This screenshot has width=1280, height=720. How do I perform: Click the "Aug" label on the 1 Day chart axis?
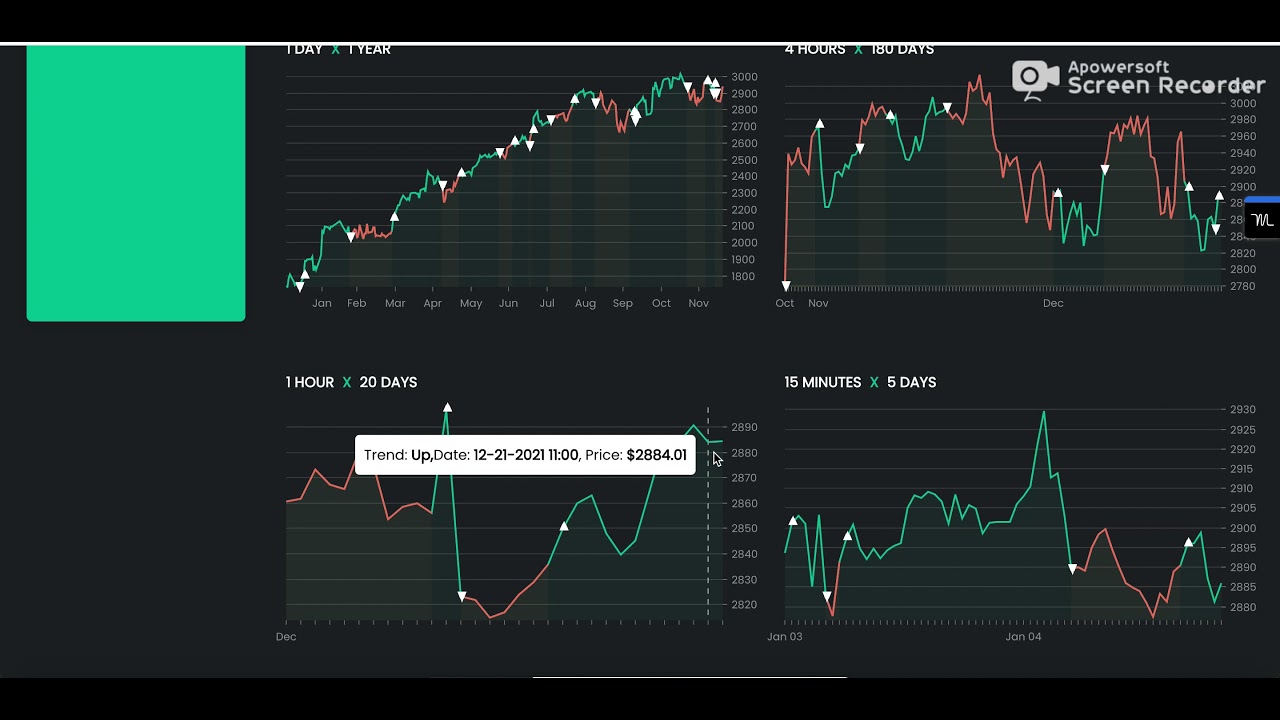pos(585,303)
